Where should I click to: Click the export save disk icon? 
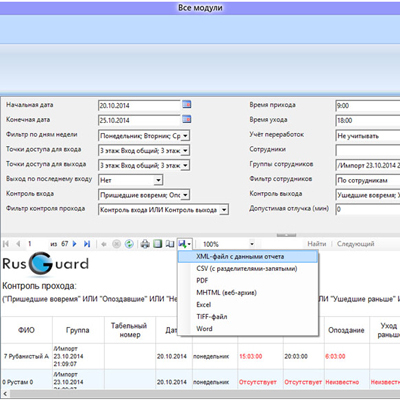(183, 244)
